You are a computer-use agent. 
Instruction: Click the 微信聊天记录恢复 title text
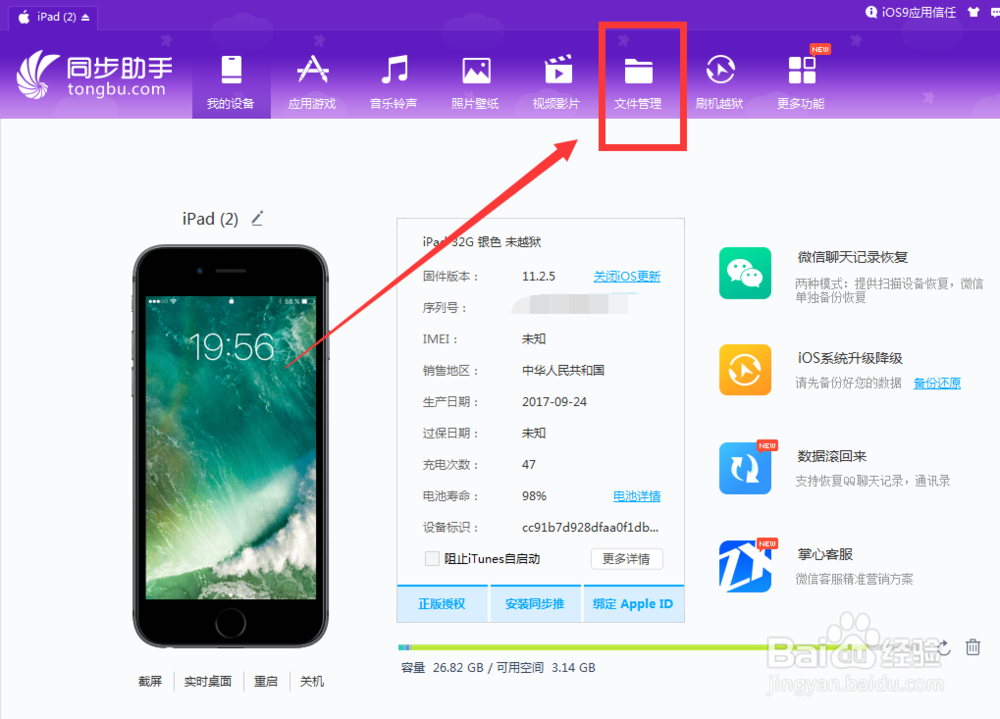tap(853, 257)
